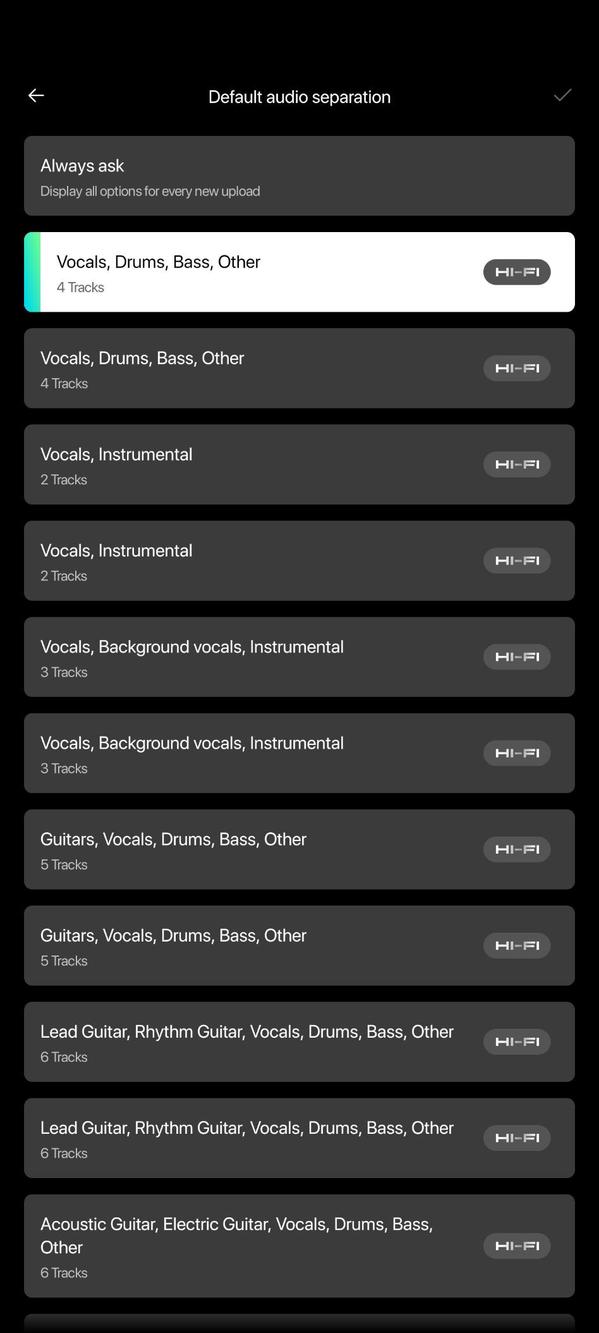Tap HI-FI badge on the highlighted 4 Tracks option

click(x=517, y=272)
